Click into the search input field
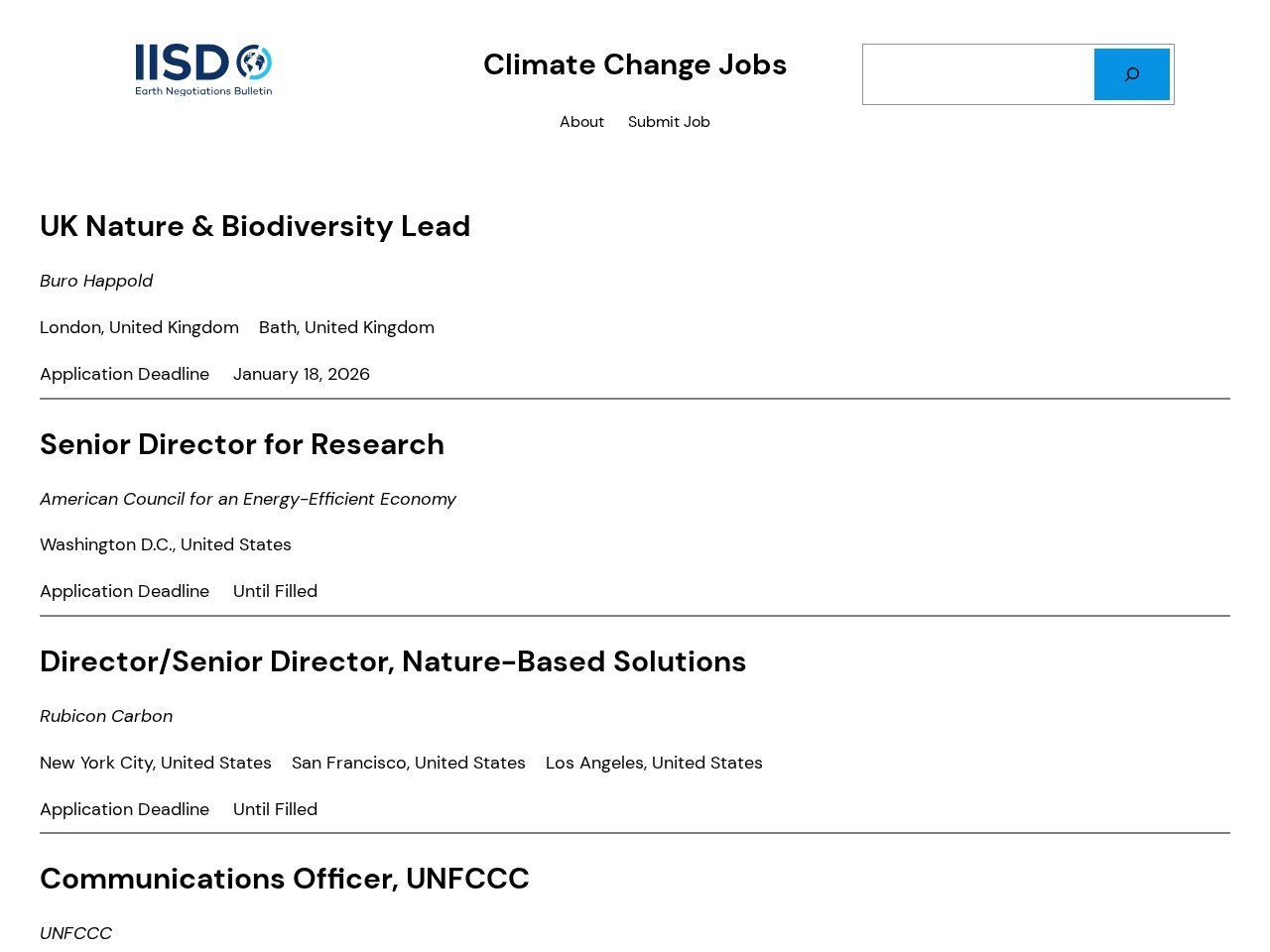This screenshot has height=952, width=1270. (x=978, y=74)
